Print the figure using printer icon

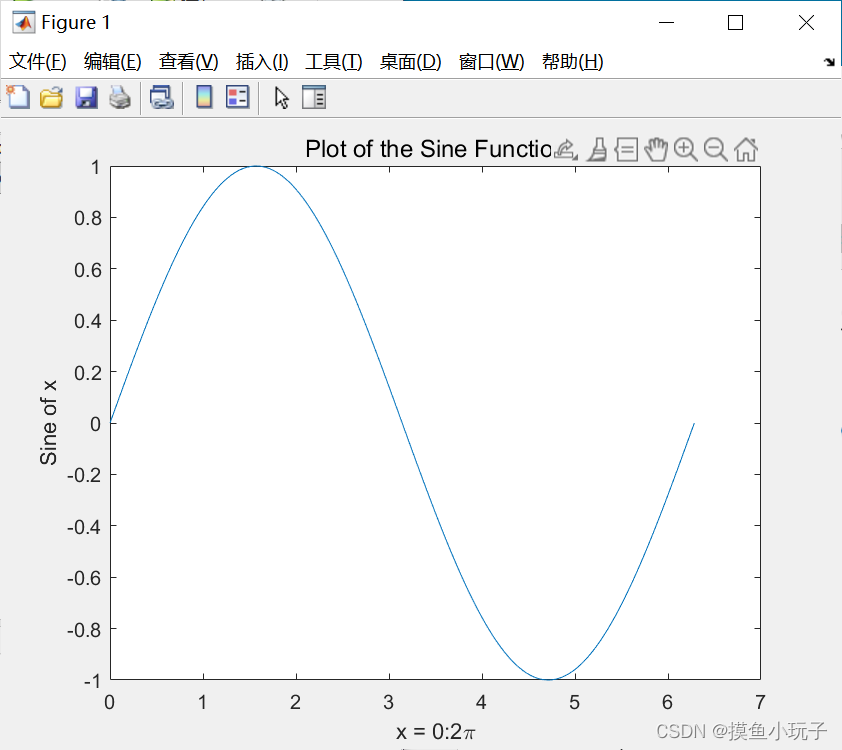tap(120, 98)
